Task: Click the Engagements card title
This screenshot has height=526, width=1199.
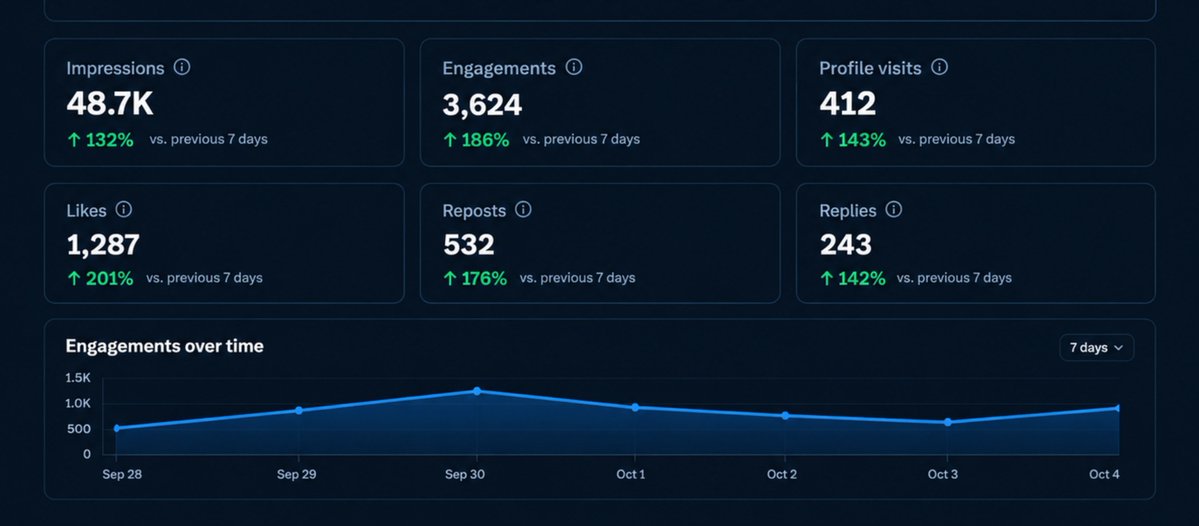Action: coord(499,68)
